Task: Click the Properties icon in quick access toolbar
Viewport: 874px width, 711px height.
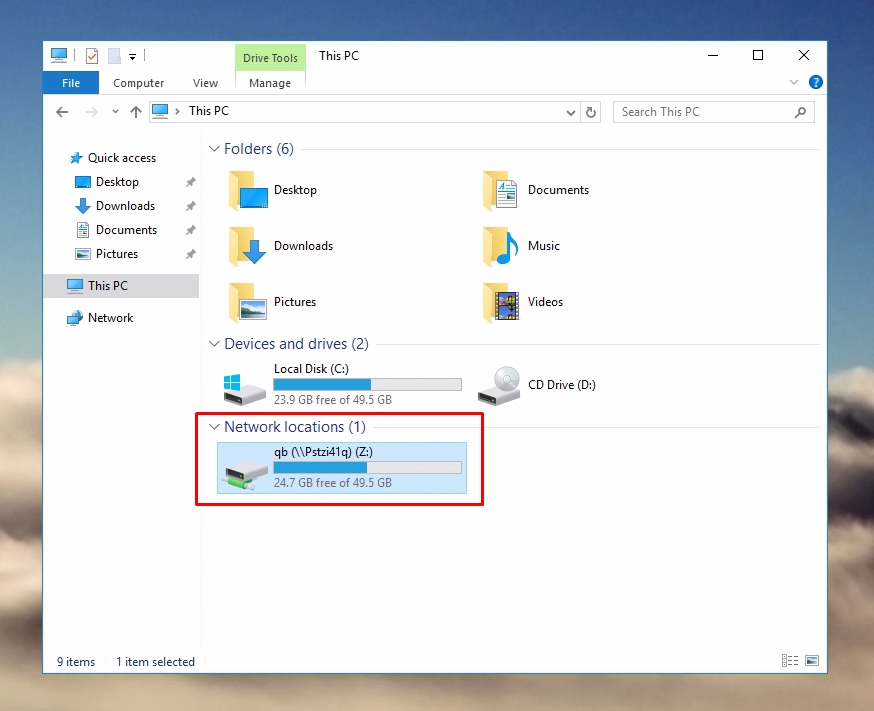Action: point(92,56)
